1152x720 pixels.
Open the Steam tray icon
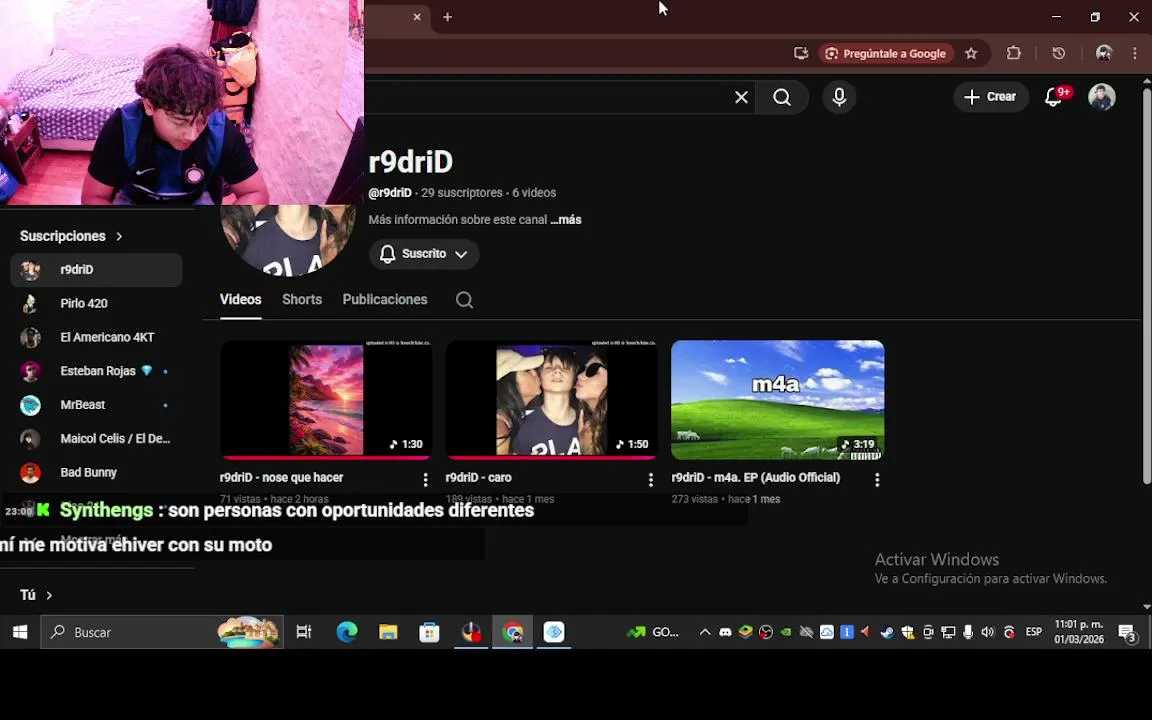point(888,632)
